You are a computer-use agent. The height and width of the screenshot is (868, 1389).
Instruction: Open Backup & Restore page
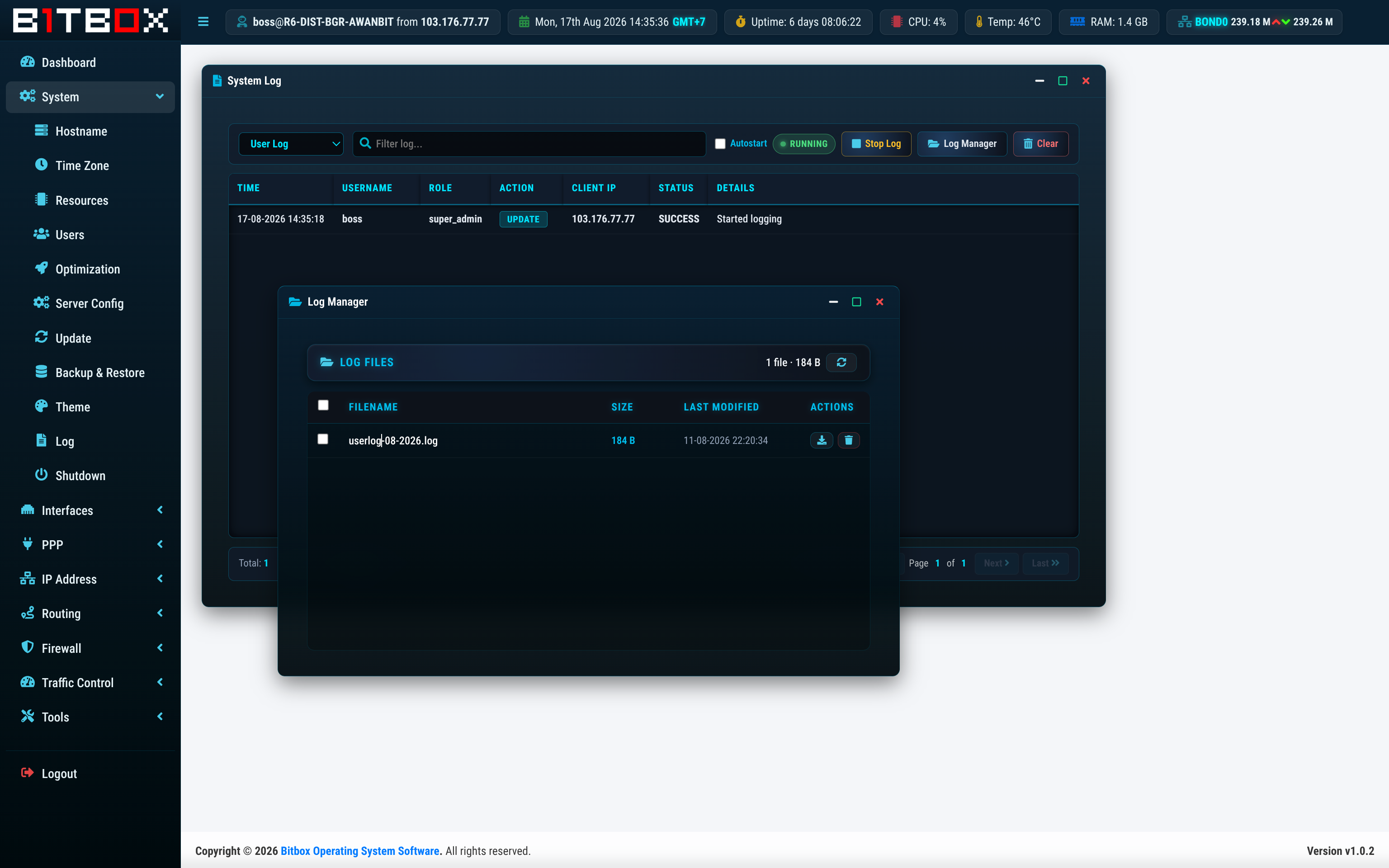tap(90, 373)
